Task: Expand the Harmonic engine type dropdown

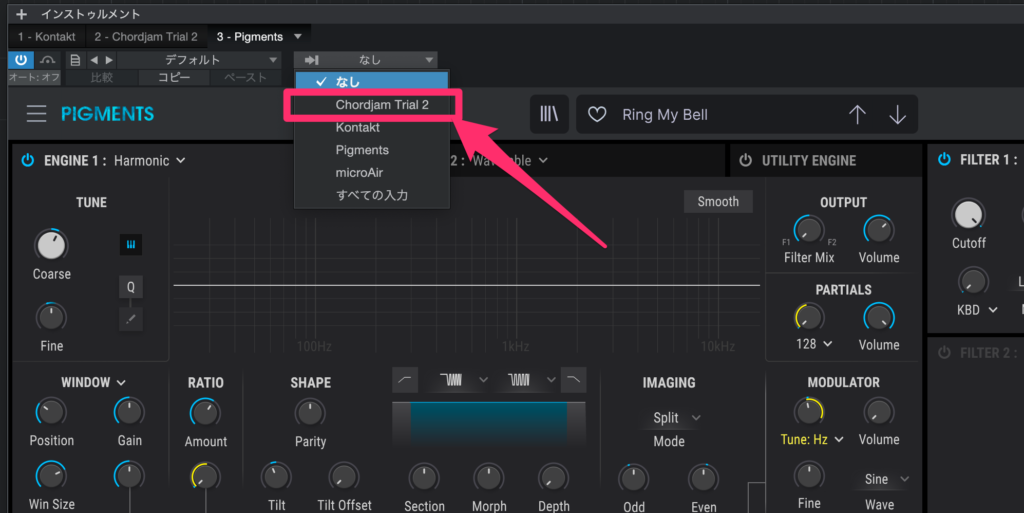Action: (149, 160)
